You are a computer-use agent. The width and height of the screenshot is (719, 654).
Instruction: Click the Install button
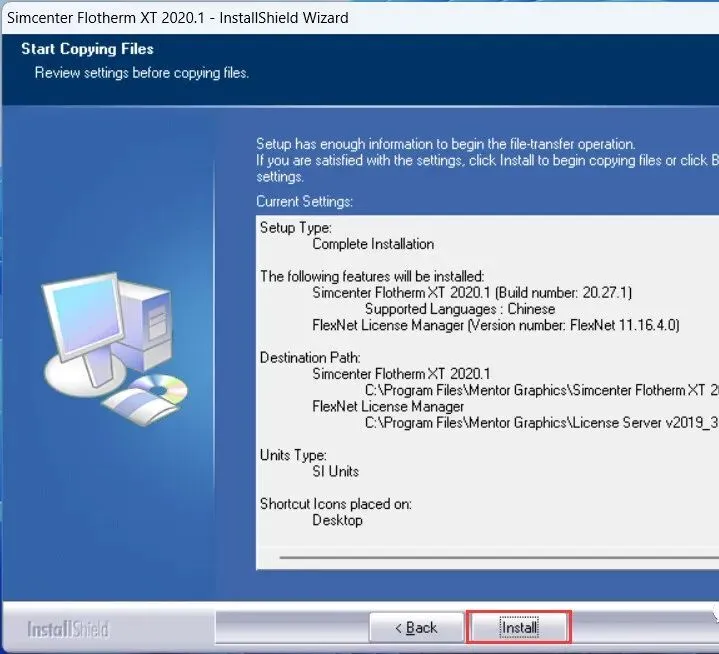(x=519, y=627)
